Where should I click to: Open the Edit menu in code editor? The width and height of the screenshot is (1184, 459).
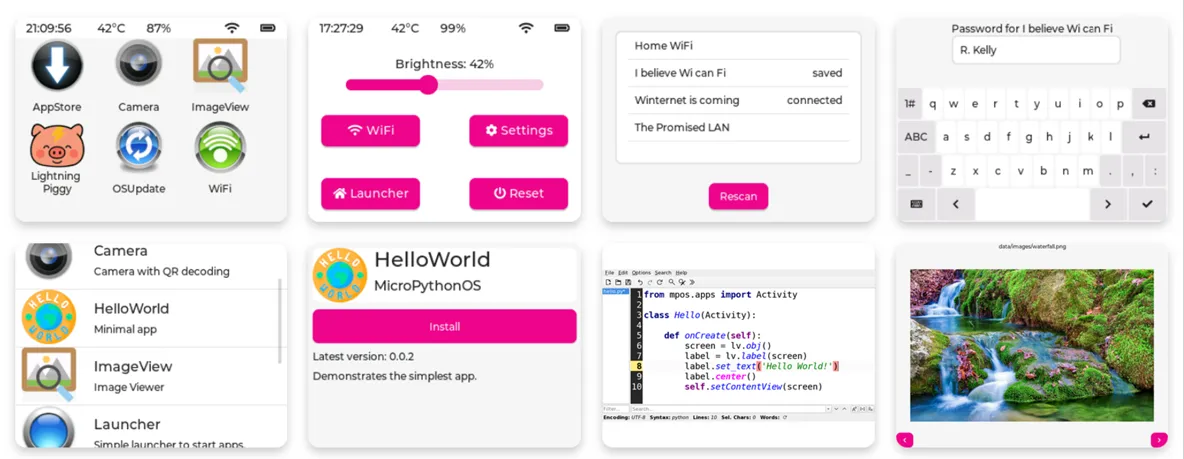pyautogui.click(x=623, y=273)
